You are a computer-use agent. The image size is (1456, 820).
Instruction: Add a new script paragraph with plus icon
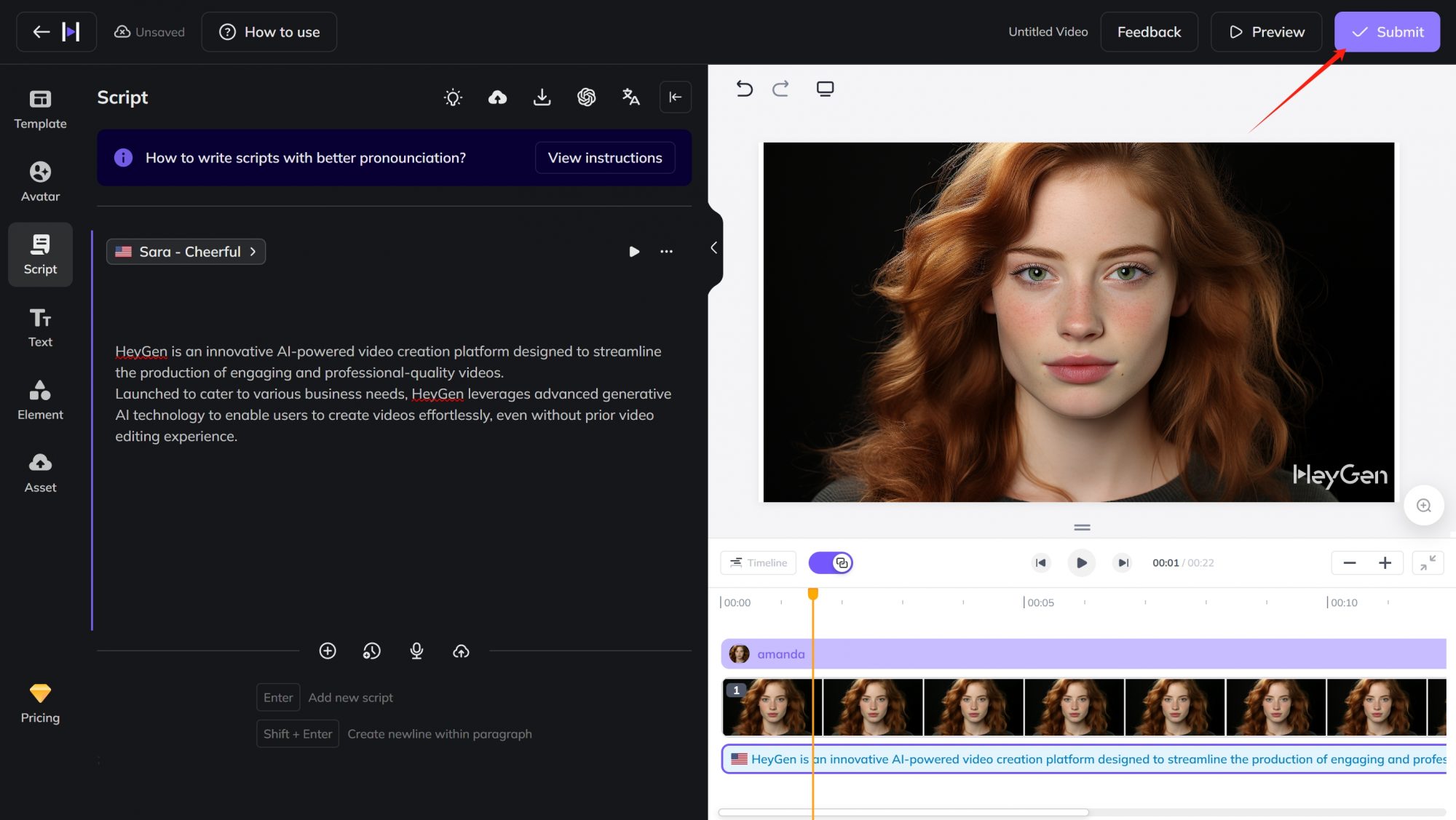click(x=328, y=651)
